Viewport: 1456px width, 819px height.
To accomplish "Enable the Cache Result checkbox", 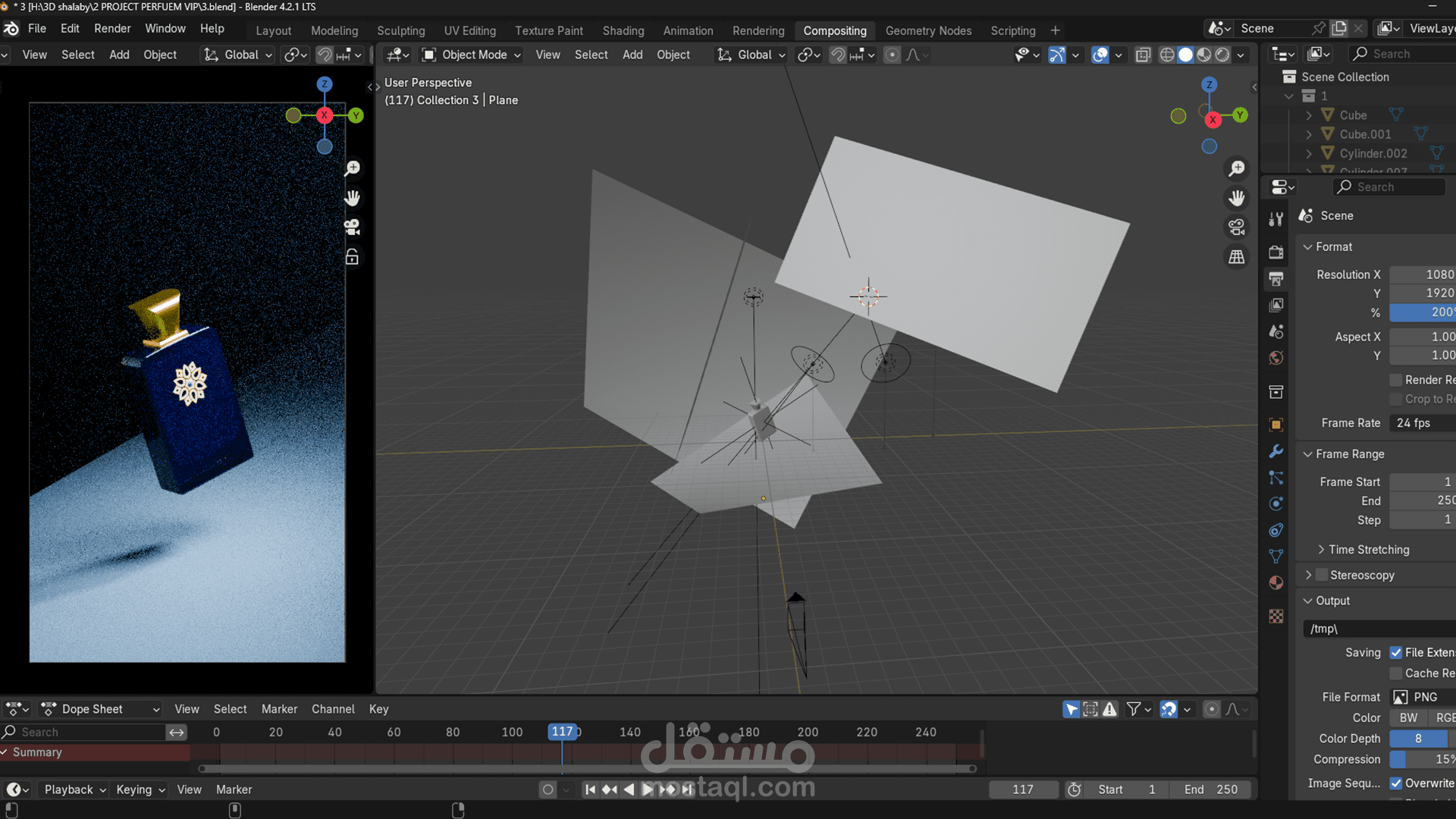I will (1395, 673).
